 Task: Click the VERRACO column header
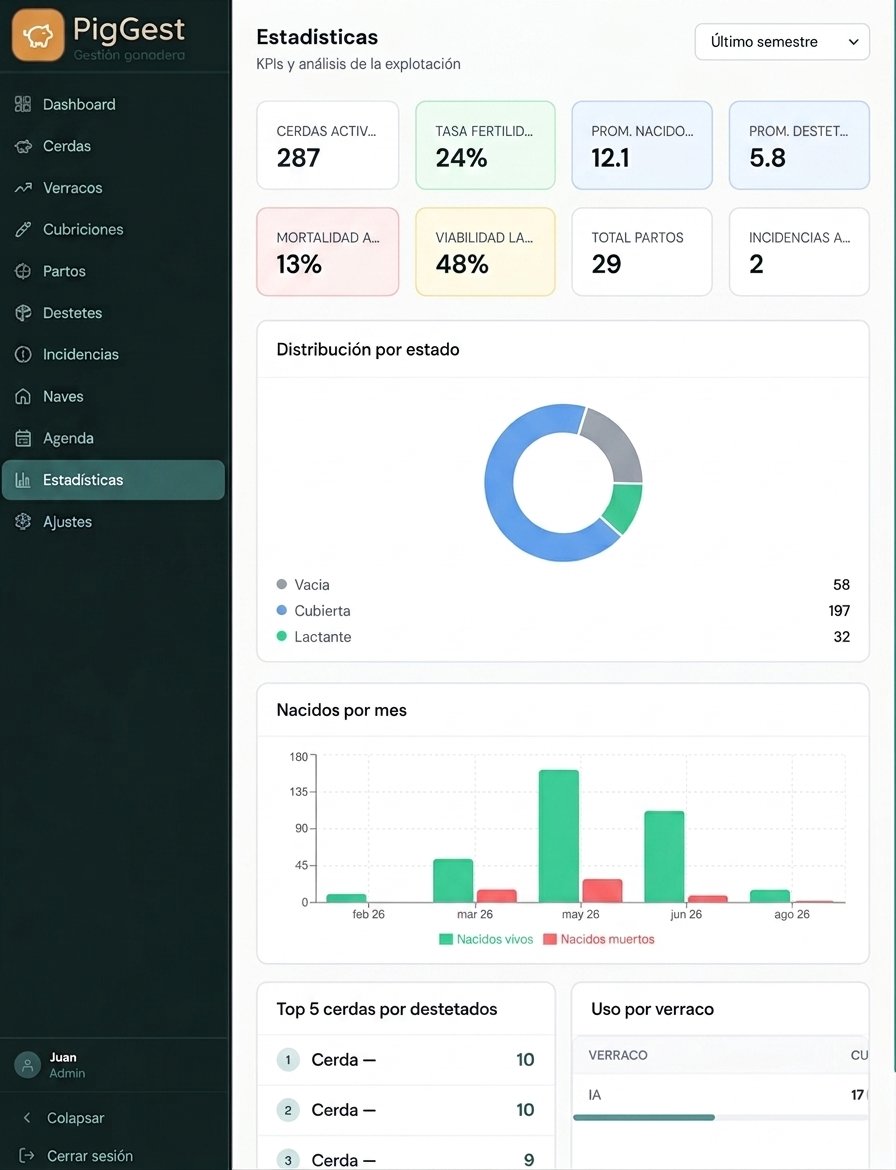click(618, 1055)
